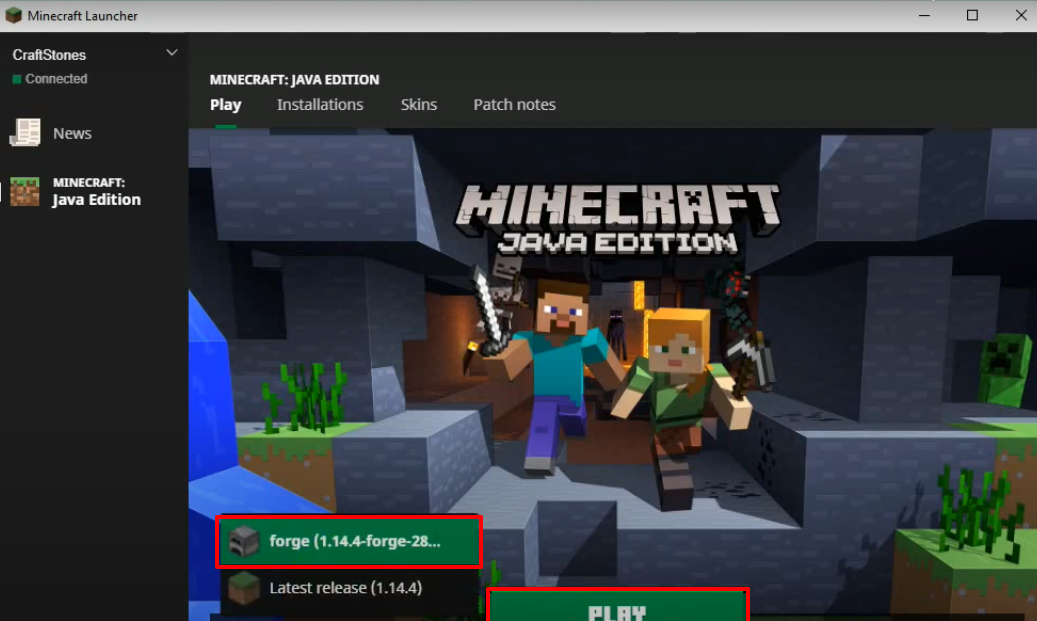Close the Minecraft Launcher window
This screenshot has width=1037, height=621.
1021,15
